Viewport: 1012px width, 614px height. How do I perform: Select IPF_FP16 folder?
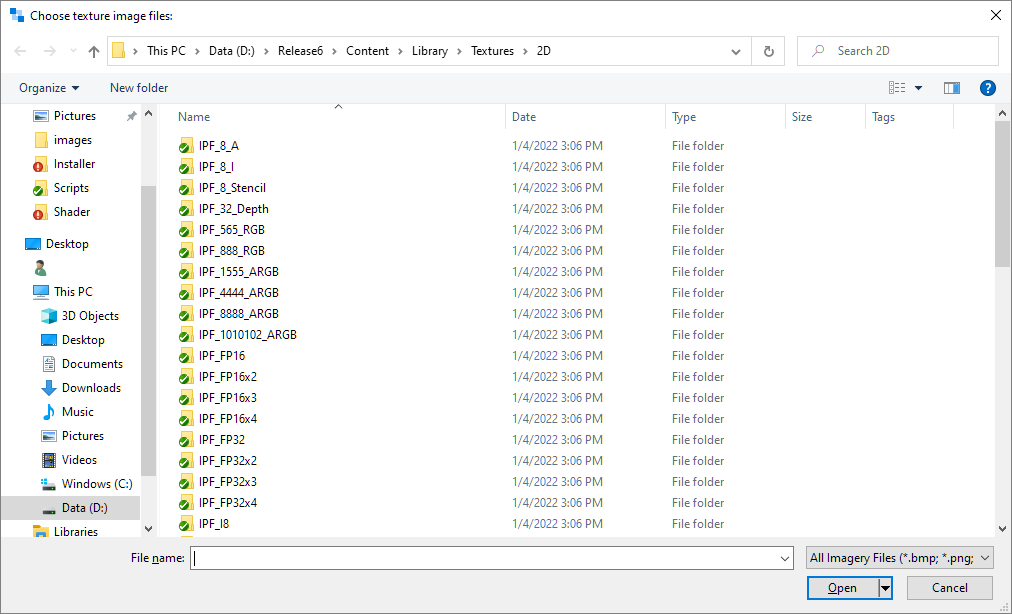tap(222, 356)
